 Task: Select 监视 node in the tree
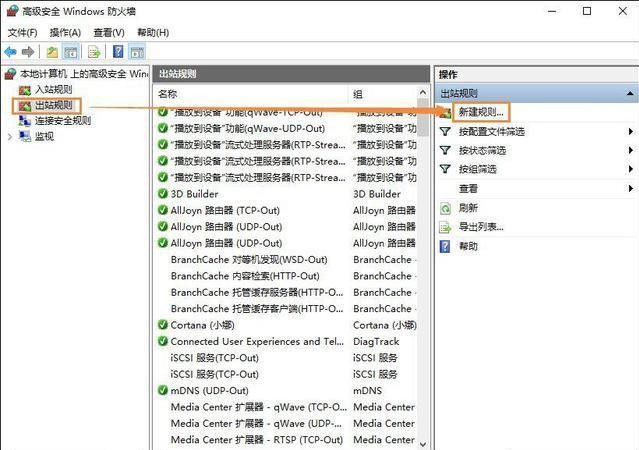pyautogui.click(x=44, y=136)
